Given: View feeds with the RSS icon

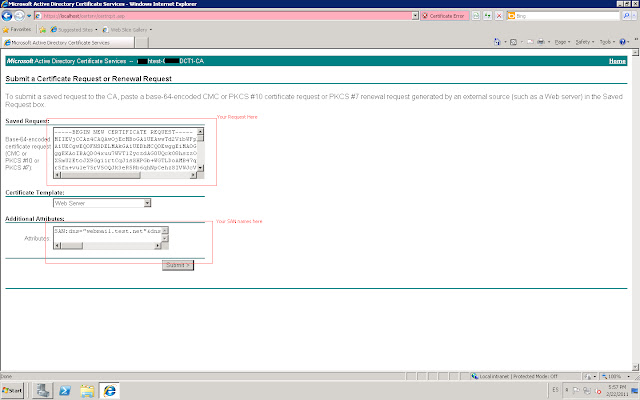Looking at the screenshot, I should pos(513,42).
